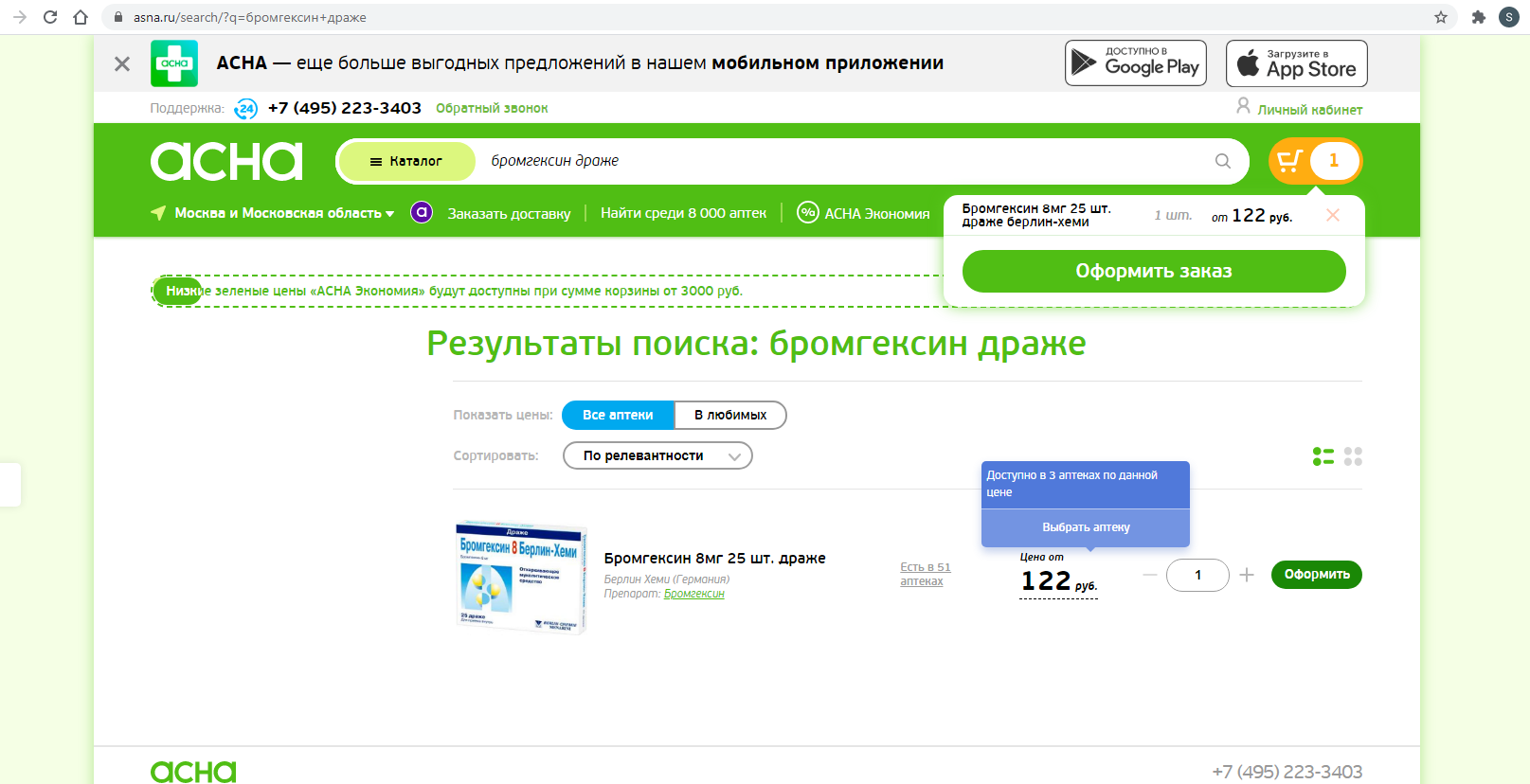Click the Личный кабинет user icon

(1243, 107)
